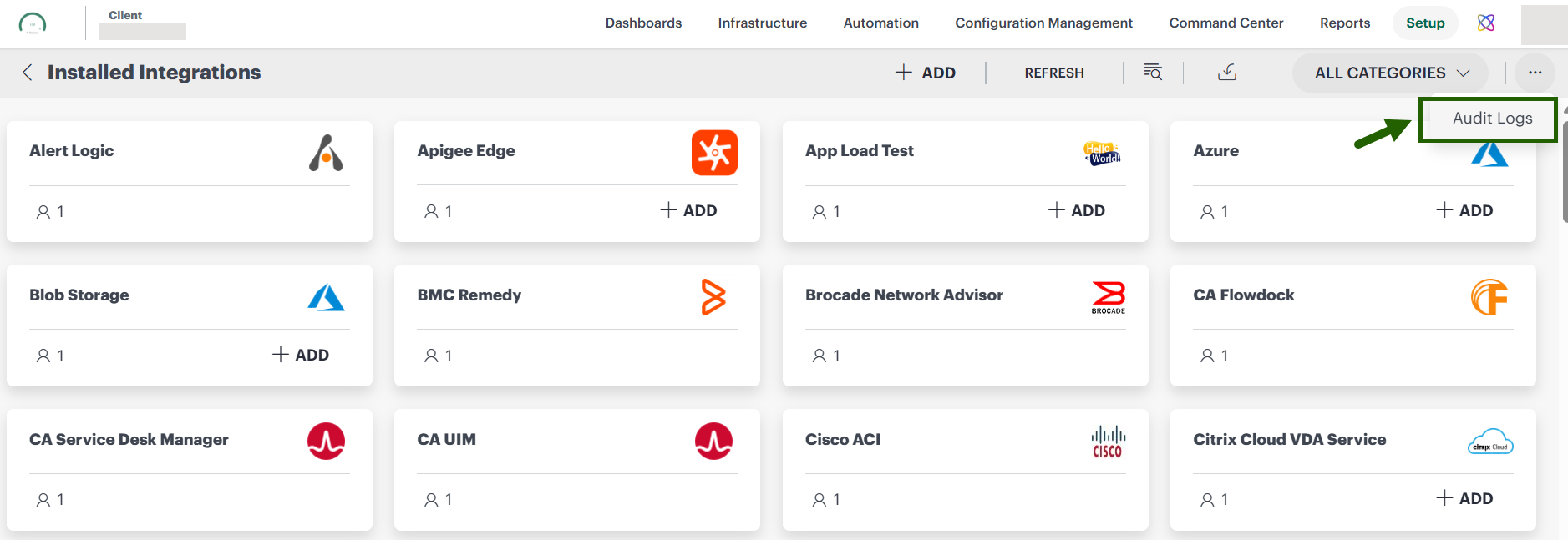Click the App Load Test Hello World icon
This screenshot has height=540, width=1568.
coord(1102,154)
